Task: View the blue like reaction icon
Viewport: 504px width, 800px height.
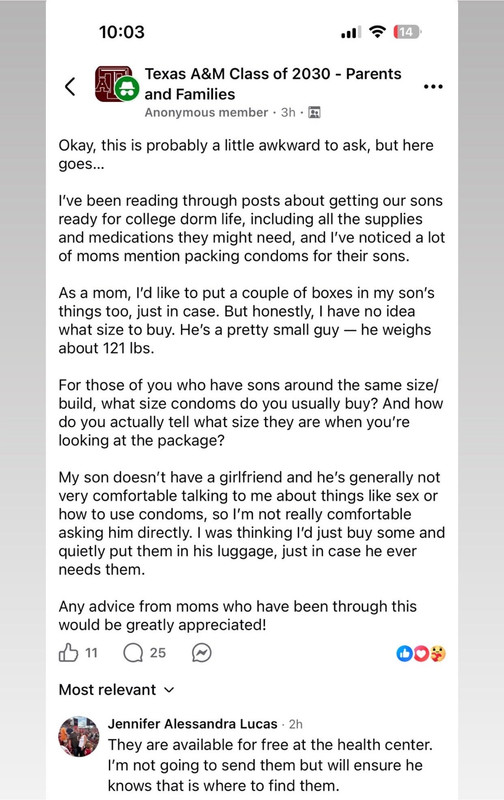Action: point(404,653)
